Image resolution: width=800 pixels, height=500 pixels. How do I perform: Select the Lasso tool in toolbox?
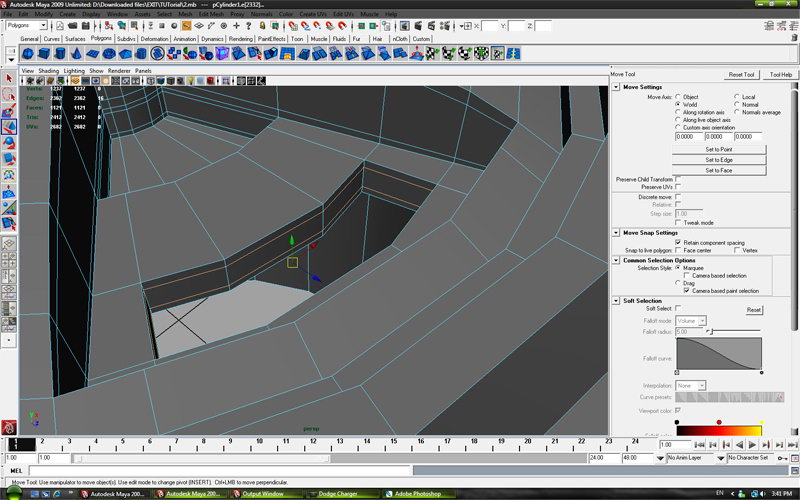point(8,94)
